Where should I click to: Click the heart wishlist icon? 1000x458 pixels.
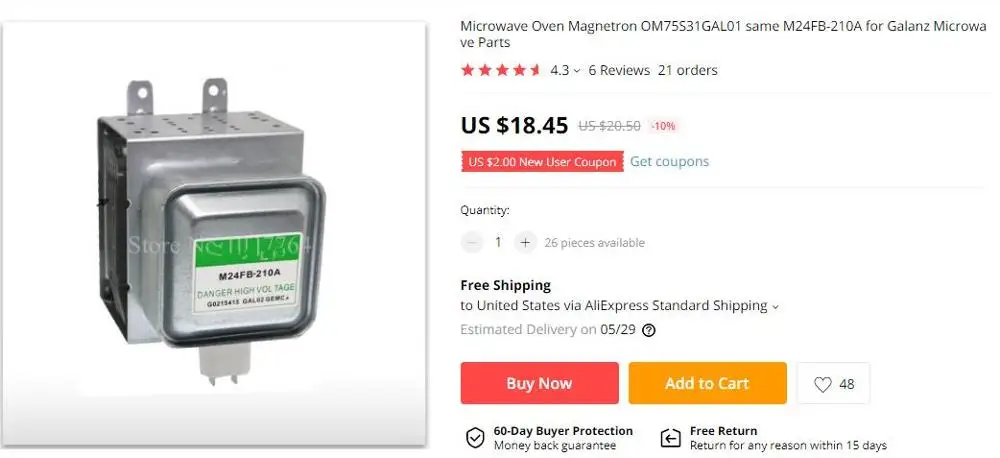tap(823, 384)
